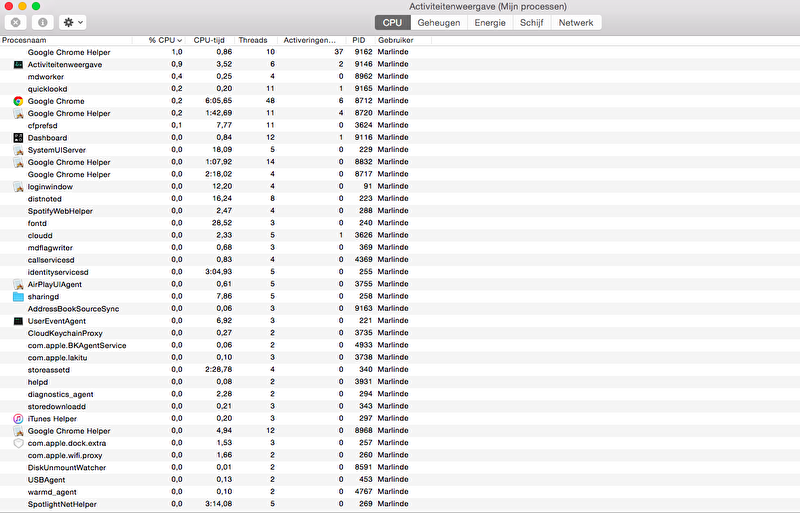Viewport: 800px width, 513px height.
Task: Click the com.apple.dock.extra shield icon
Action: (18, 443)
